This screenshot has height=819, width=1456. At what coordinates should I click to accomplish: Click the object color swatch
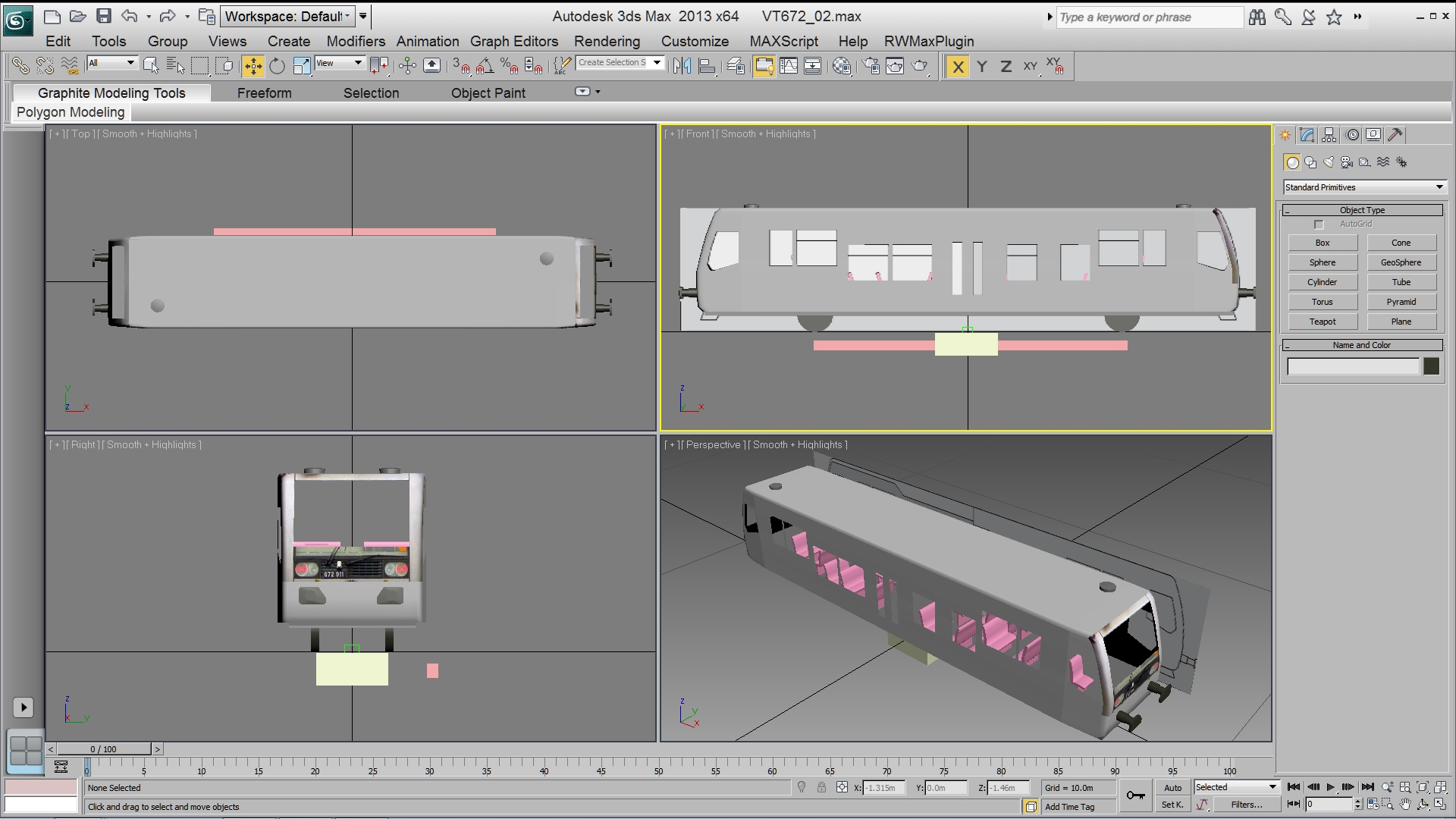(x=1431, y=367)
